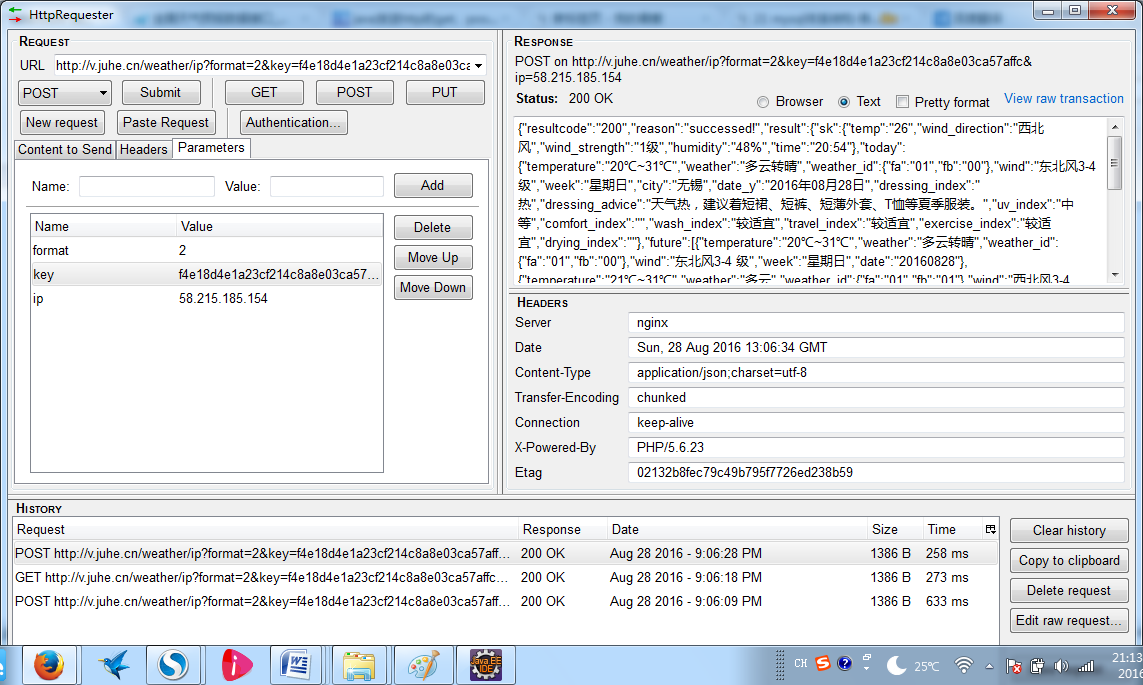
Task: Click the parameter Value input field
Action: click(x=327, y=187)
